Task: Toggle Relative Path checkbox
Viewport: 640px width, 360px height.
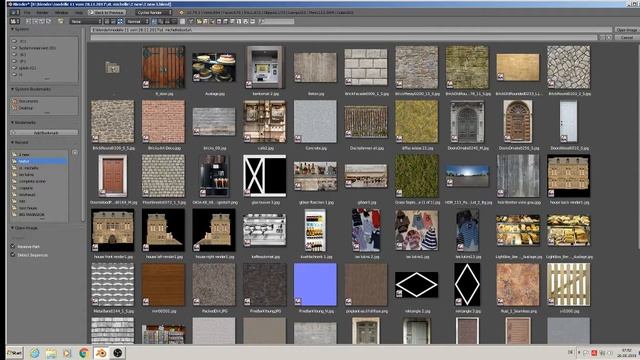Action: pos(13,247)
